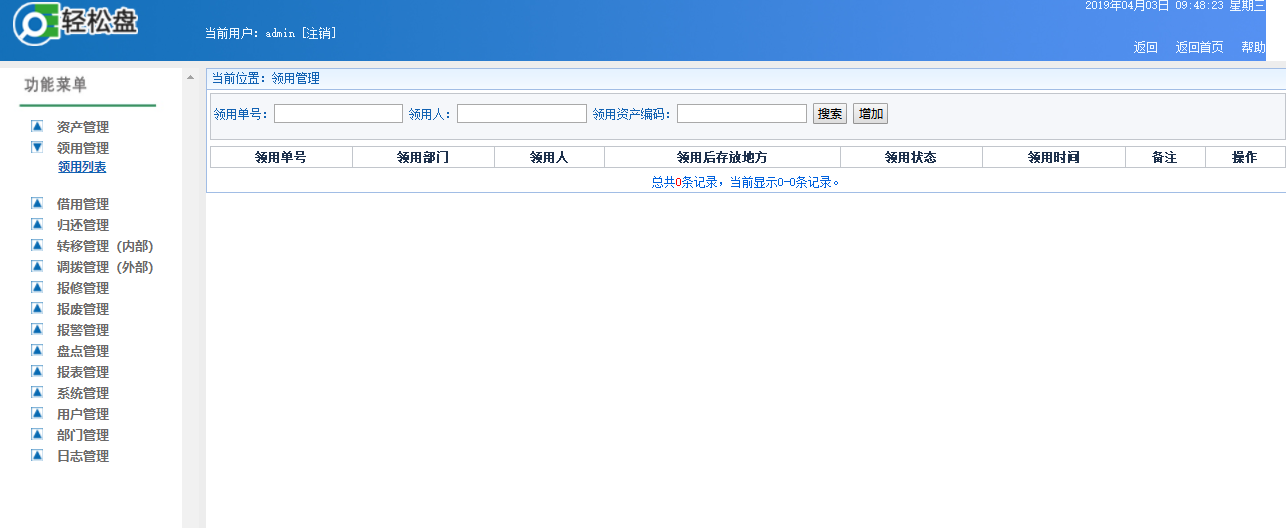Screen dimensions: 1286x528
Task: Focus the 领用单号 input field
Action: click(338, 114)
